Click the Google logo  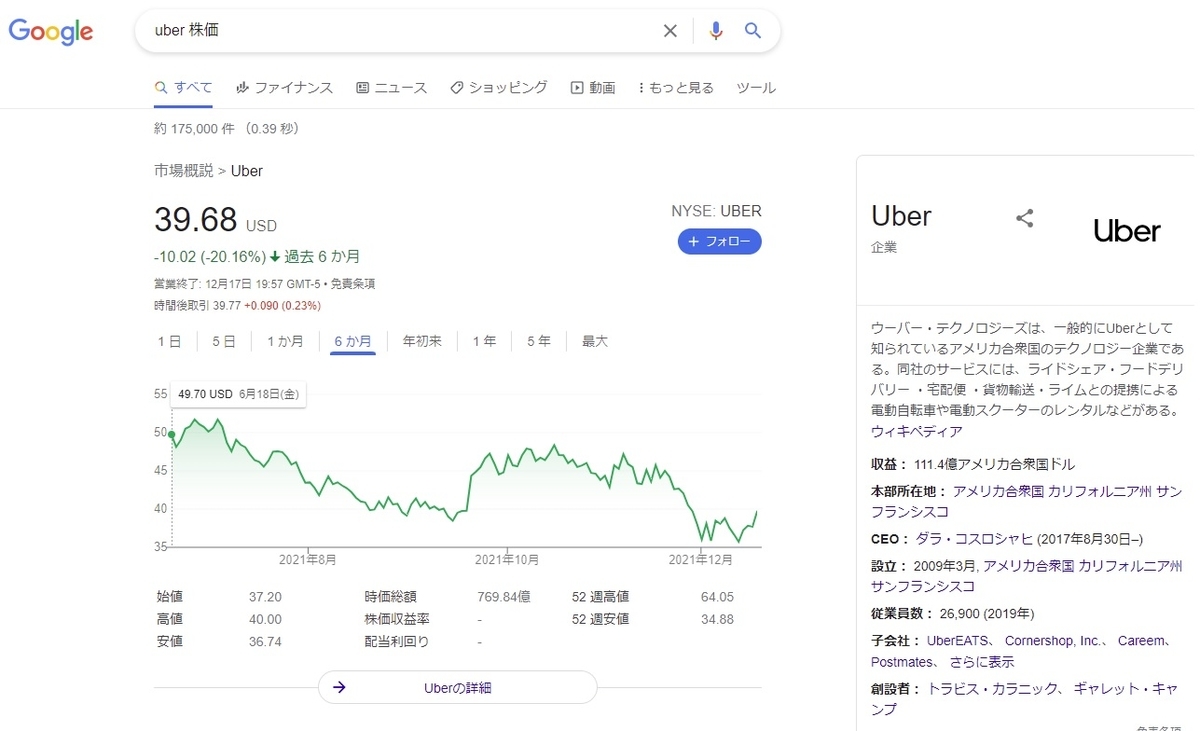tap(51, 32)
